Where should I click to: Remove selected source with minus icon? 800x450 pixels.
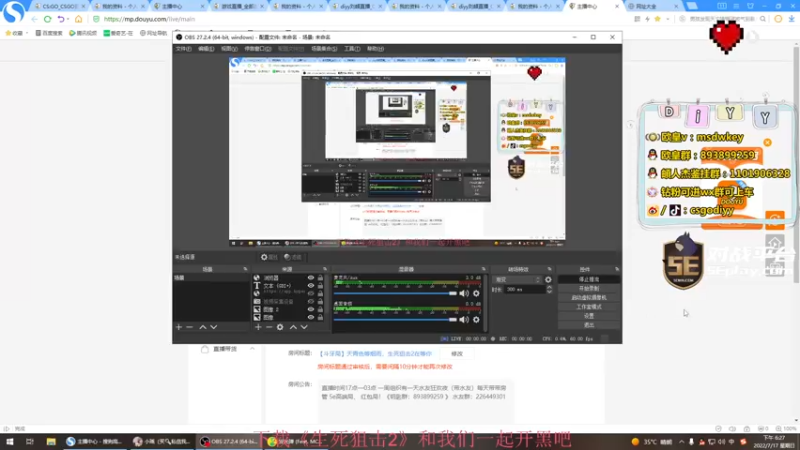point(269,327)
